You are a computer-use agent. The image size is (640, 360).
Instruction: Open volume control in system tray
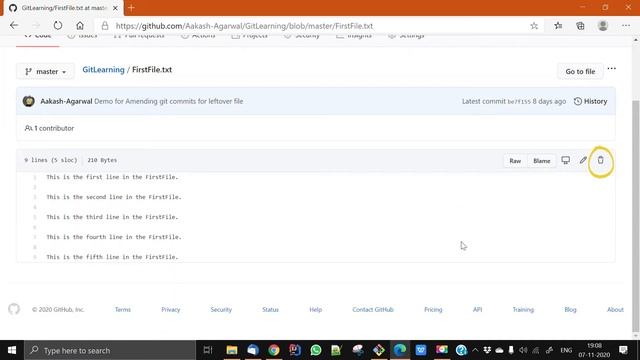point(523,350)
